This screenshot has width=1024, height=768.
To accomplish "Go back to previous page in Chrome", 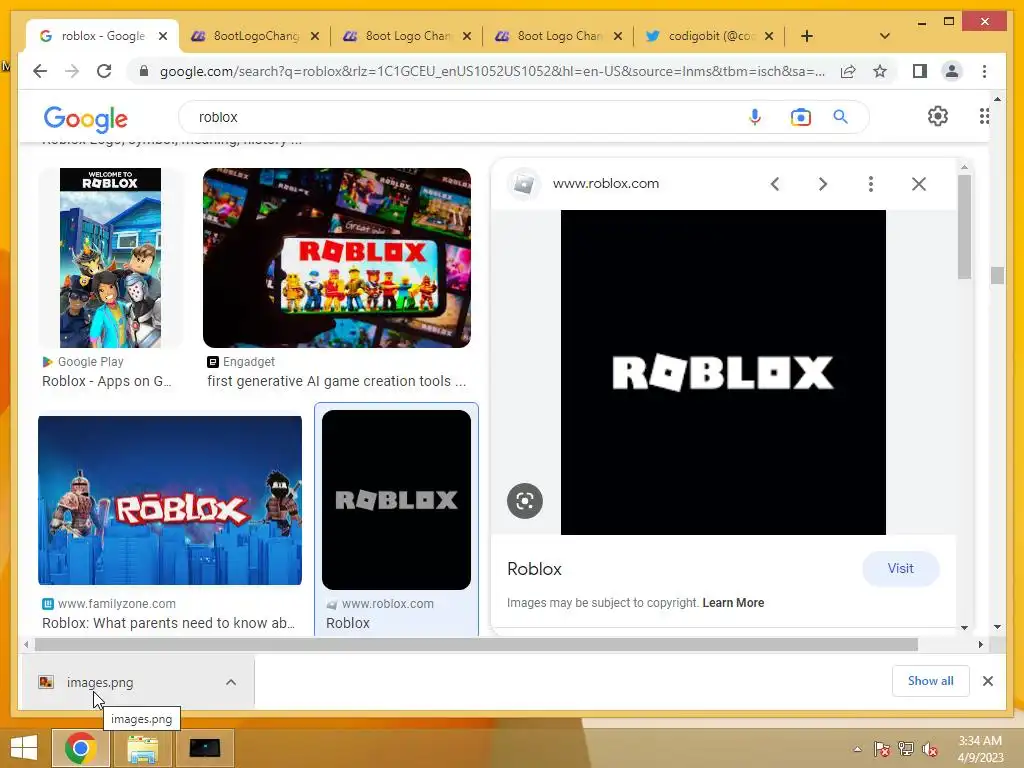I will click(40, 71).
